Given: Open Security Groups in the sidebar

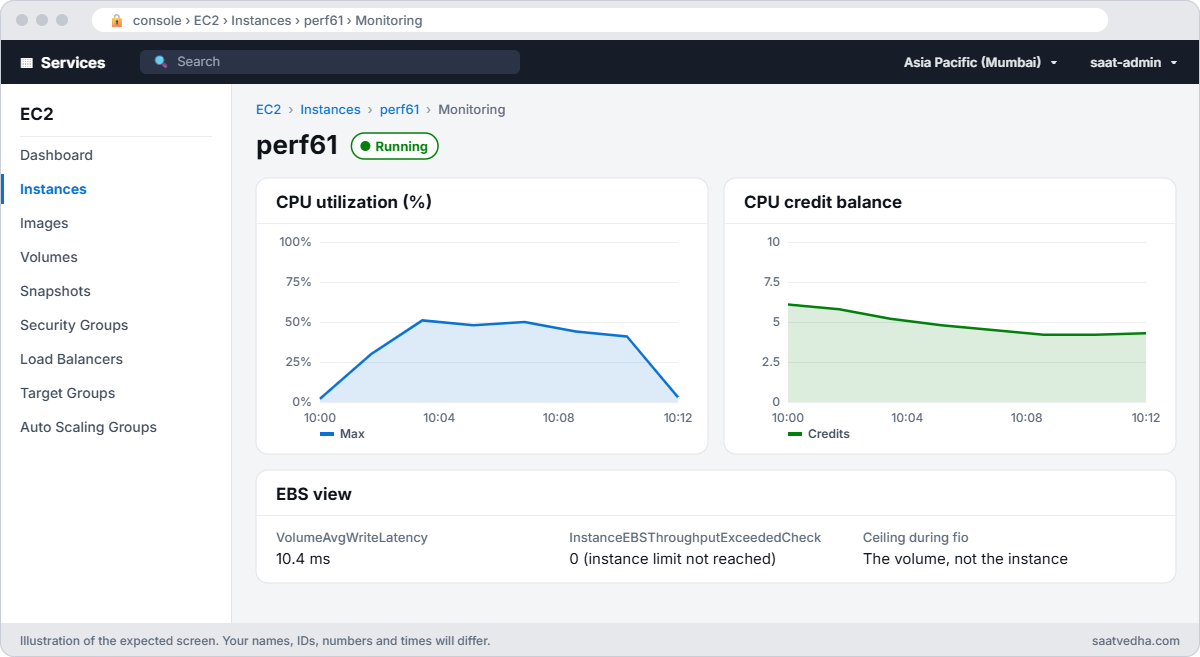Looking at the screenshot, I should pos(74,325).
